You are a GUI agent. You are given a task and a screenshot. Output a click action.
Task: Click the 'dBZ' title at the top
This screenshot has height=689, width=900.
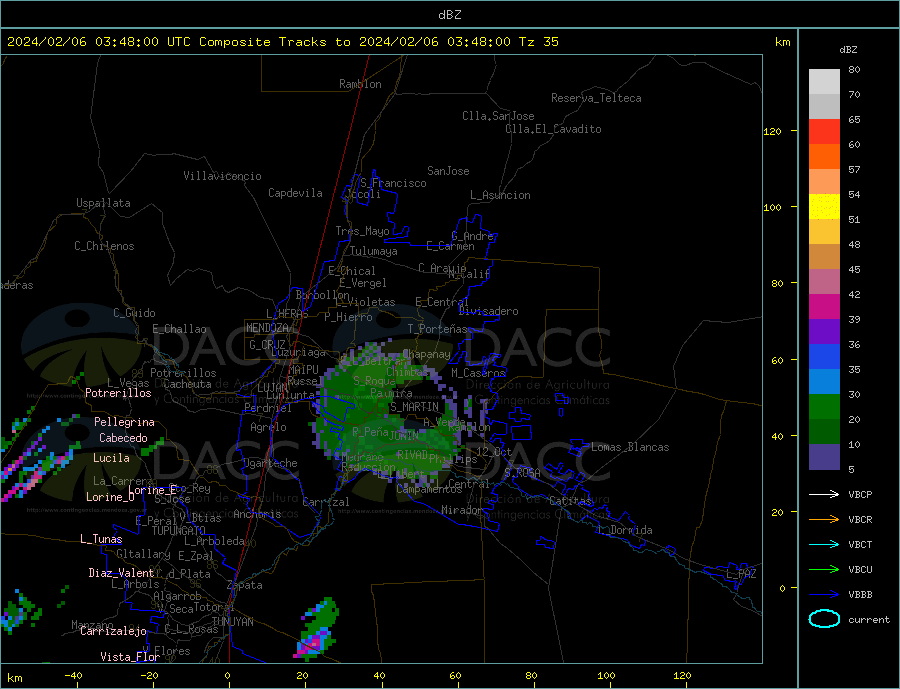[x=449, y=15]
